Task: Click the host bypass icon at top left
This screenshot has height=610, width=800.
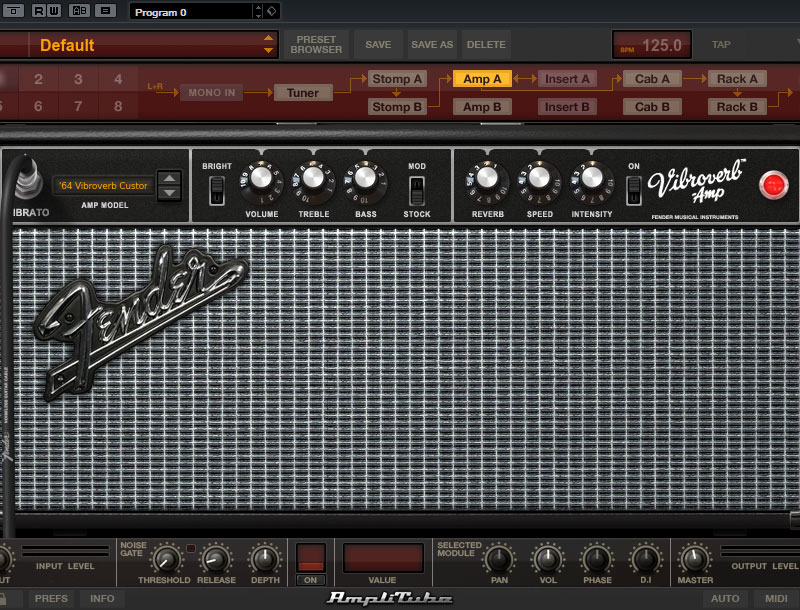Action: pos(14,10)
